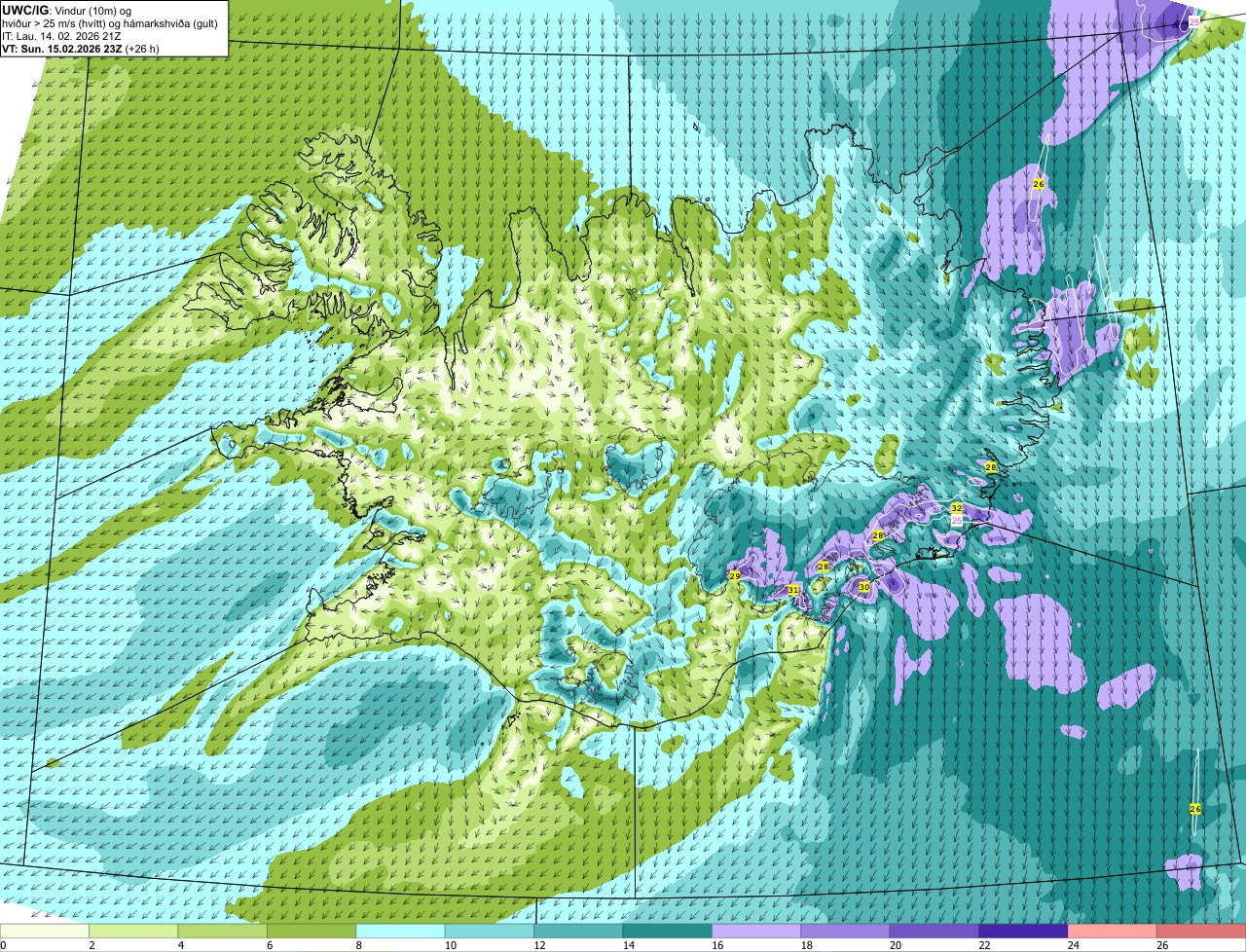Viewport: 1246px width, 952px height.
Task: Click the legend scale number '2'
Action: pyautogui.click(x=92, y=945)
